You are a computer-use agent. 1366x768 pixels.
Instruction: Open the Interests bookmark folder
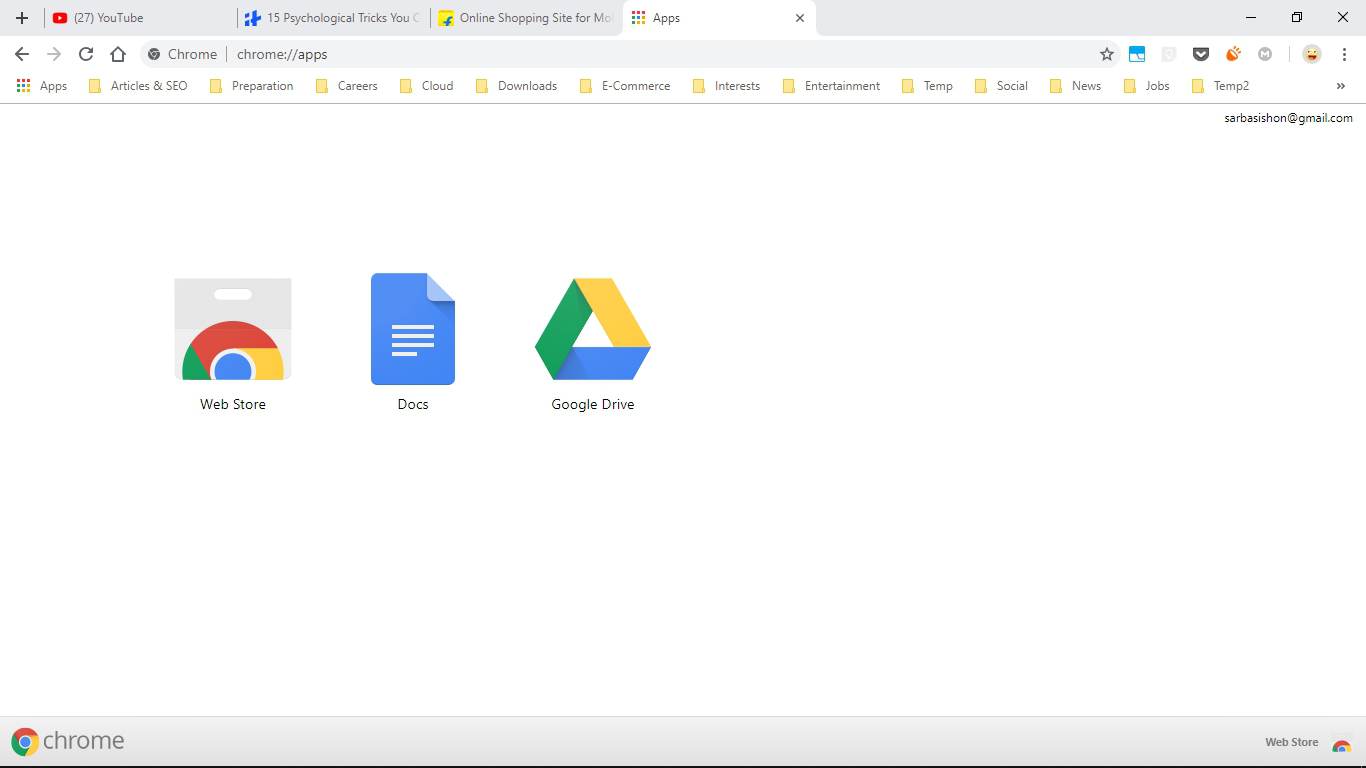(726, 86)
